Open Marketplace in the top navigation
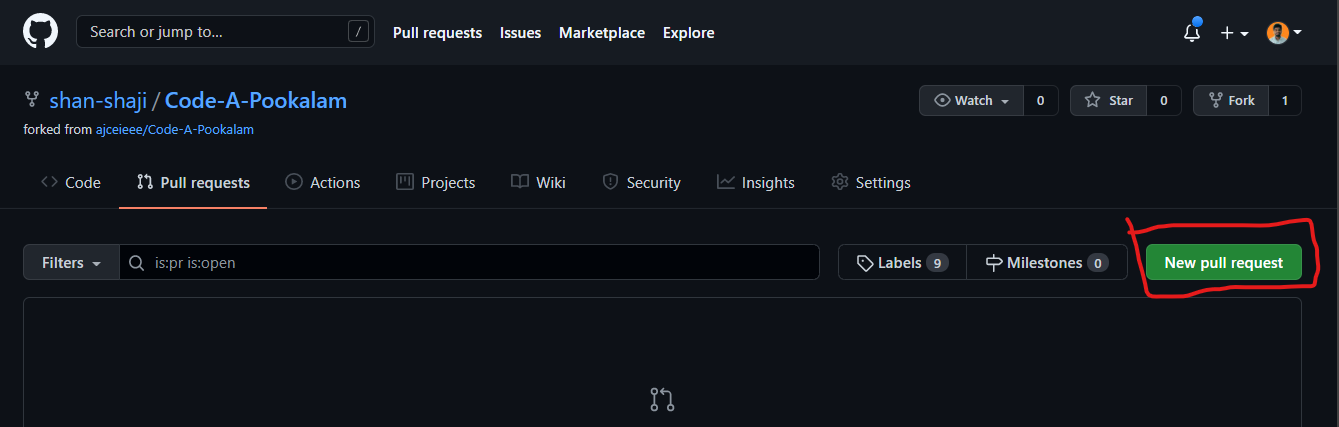Image resolution: width=1339 pixels, height=427 pixels. (602, 33)
